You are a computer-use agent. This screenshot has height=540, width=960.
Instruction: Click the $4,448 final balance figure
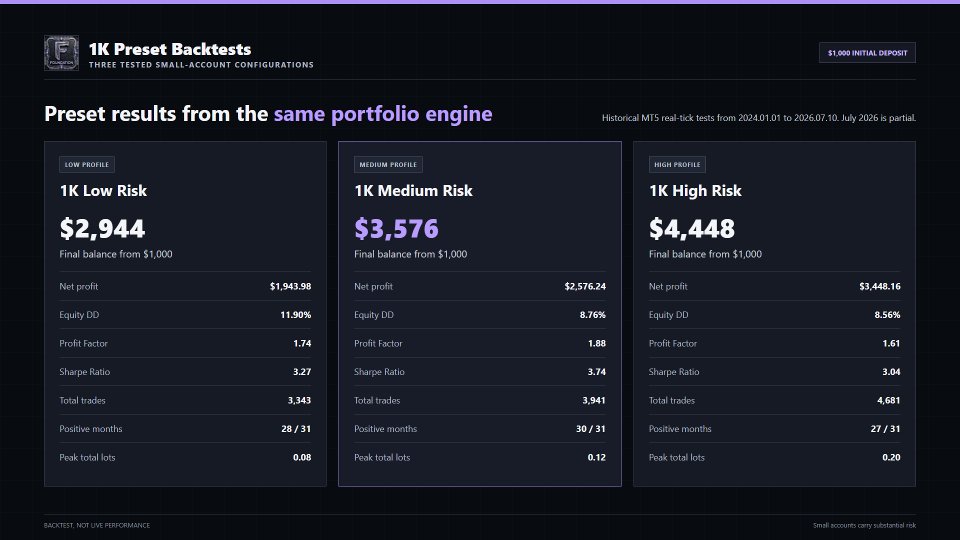tap(692, 228)
